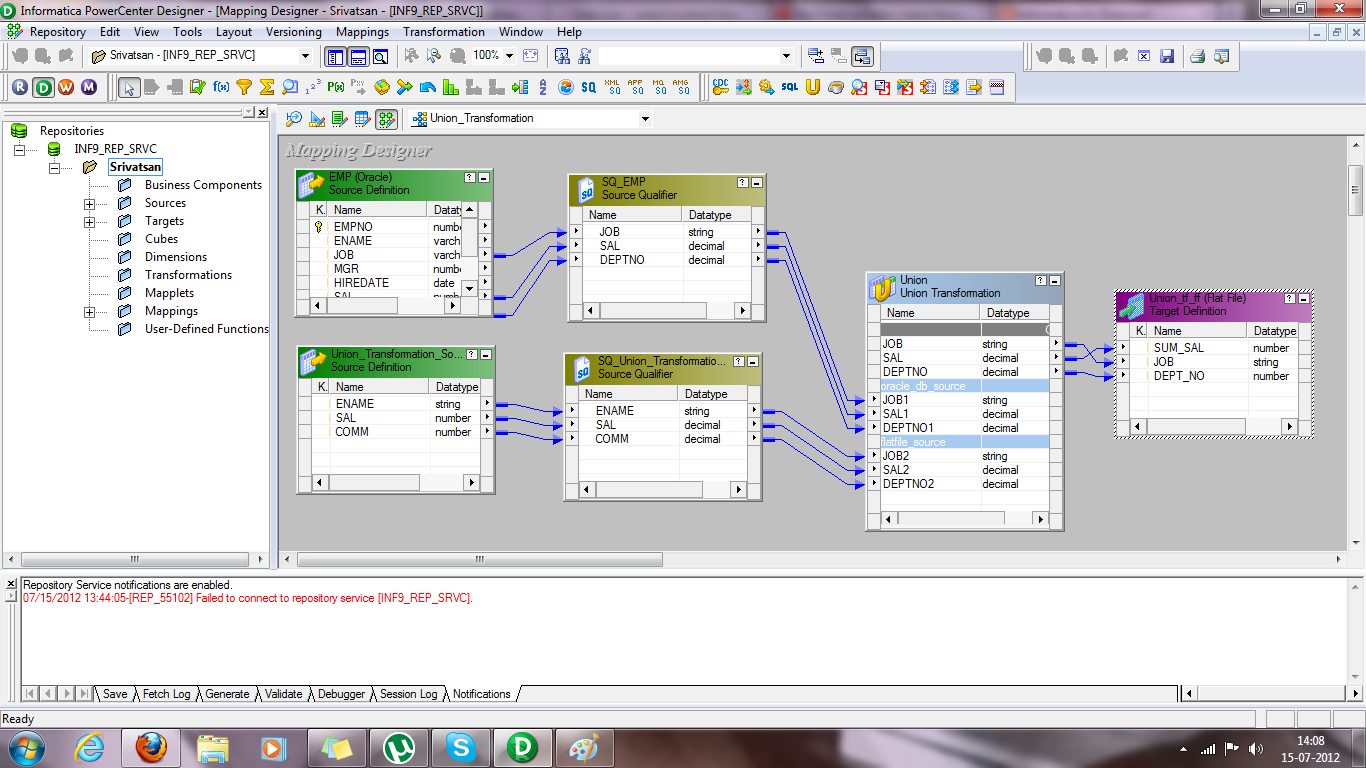1366x768 pixels.
Task: Create an Aggregator transformation from the toolbar
Action: coord(267,88)
